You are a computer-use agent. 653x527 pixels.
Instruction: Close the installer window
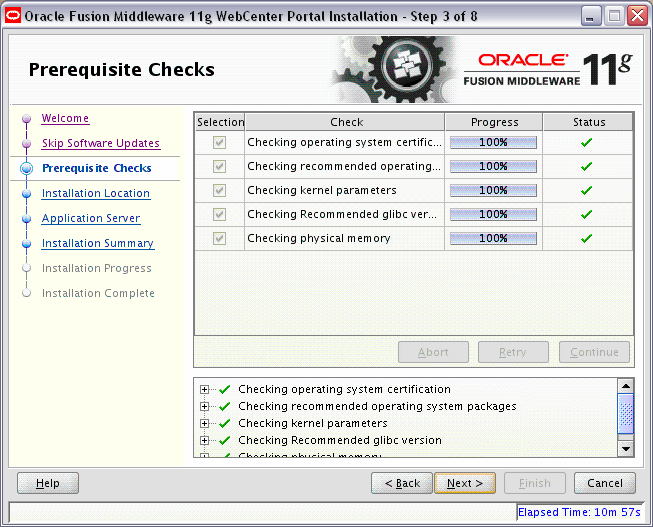point(637,17)
